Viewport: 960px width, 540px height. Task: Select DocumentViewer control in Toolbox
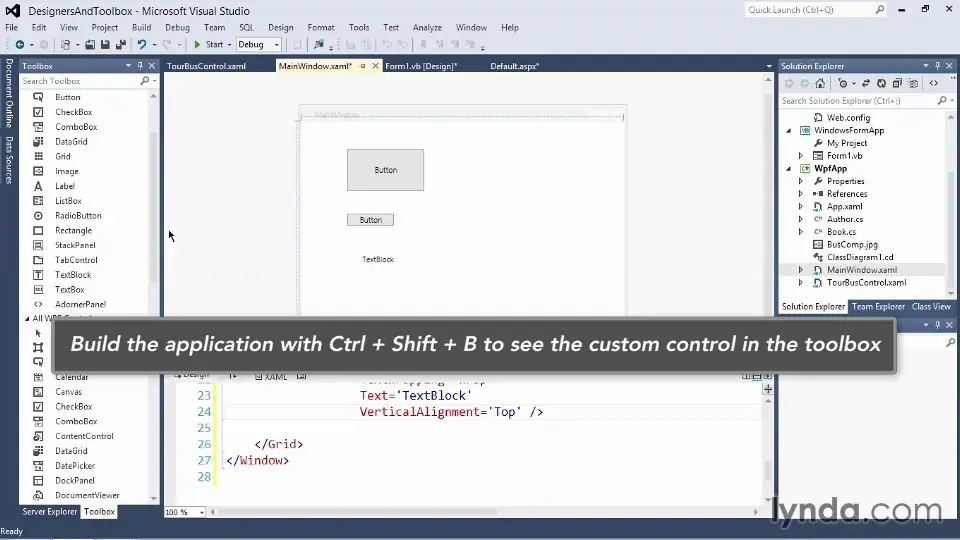pyautogui.click(x=86, y=495)
